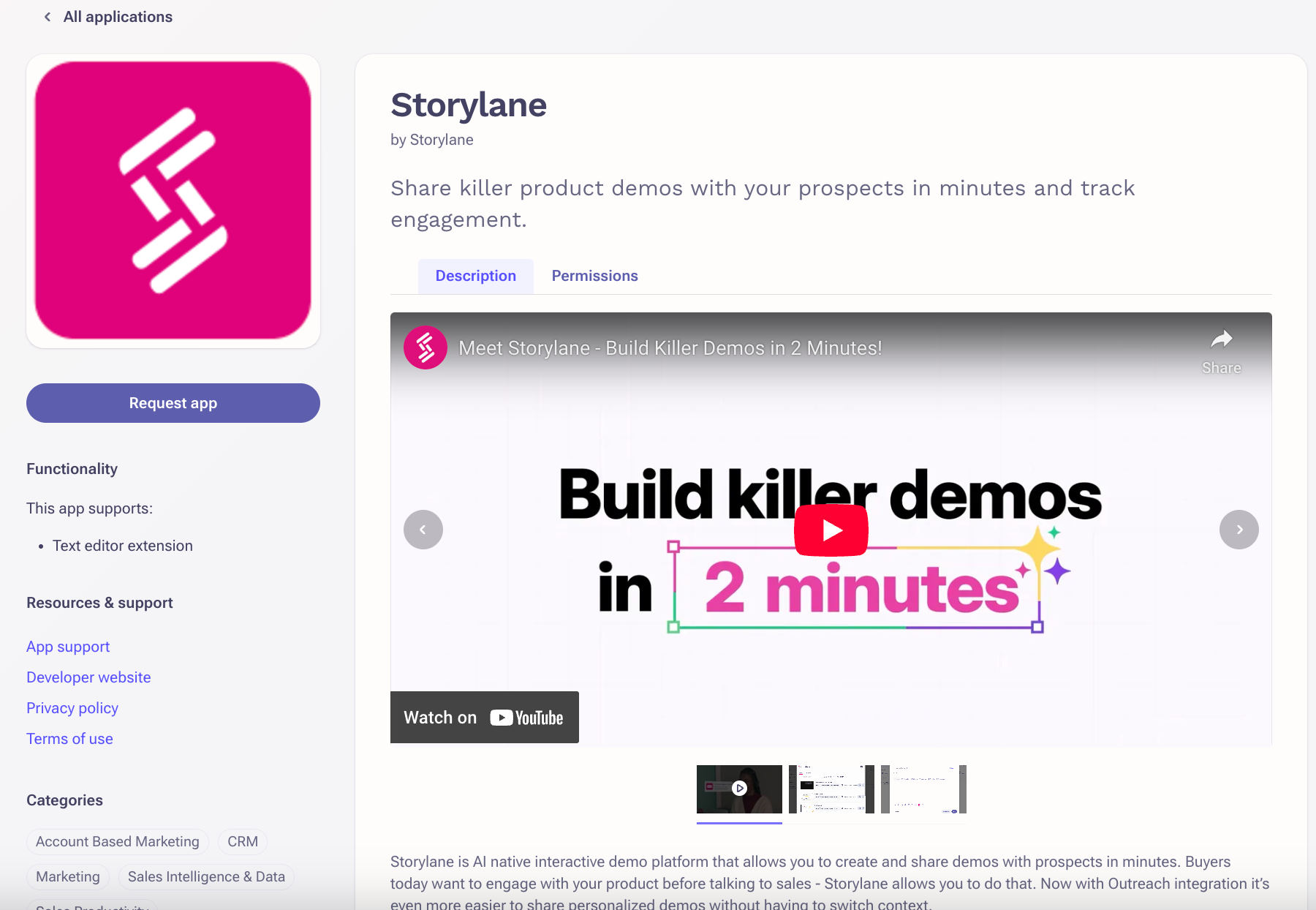Select Account Based Marketing category tag
This screenshot has width=1316, height=910.
pyautogui.click(x=118, y=842)
